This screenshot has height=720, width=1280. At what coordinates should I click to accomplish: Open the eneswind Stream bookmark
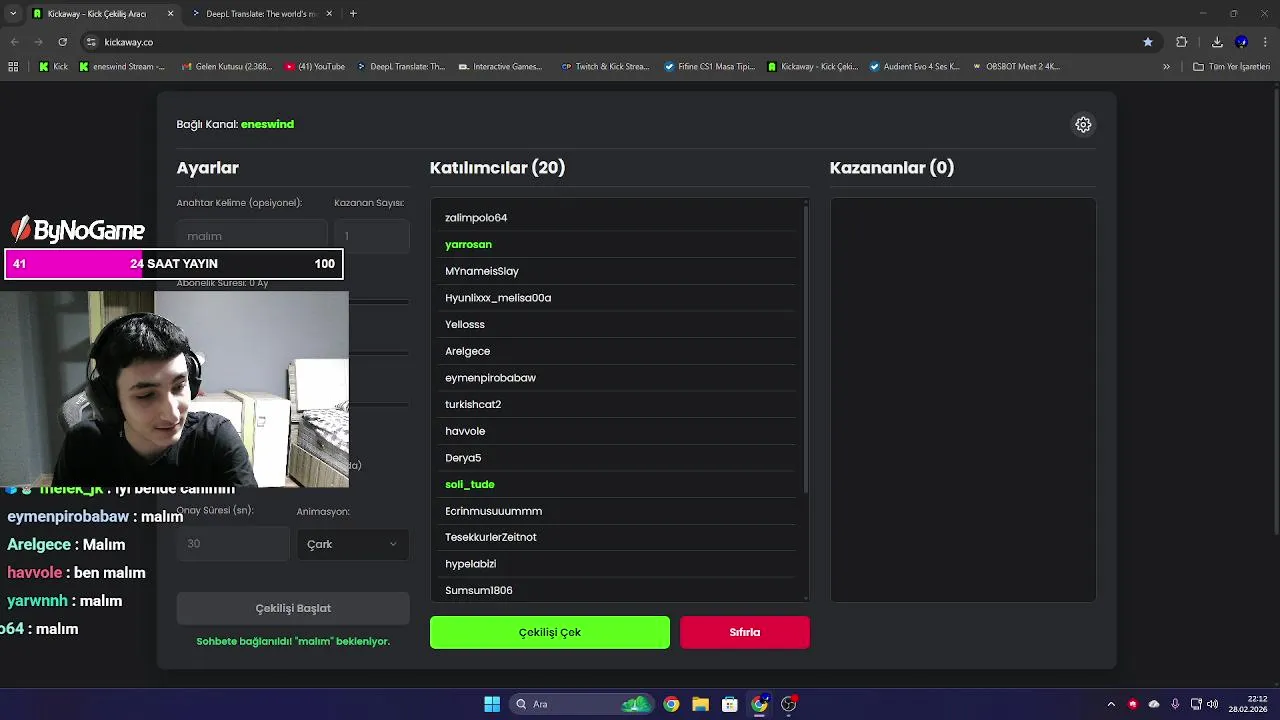[x=122, y=67]
